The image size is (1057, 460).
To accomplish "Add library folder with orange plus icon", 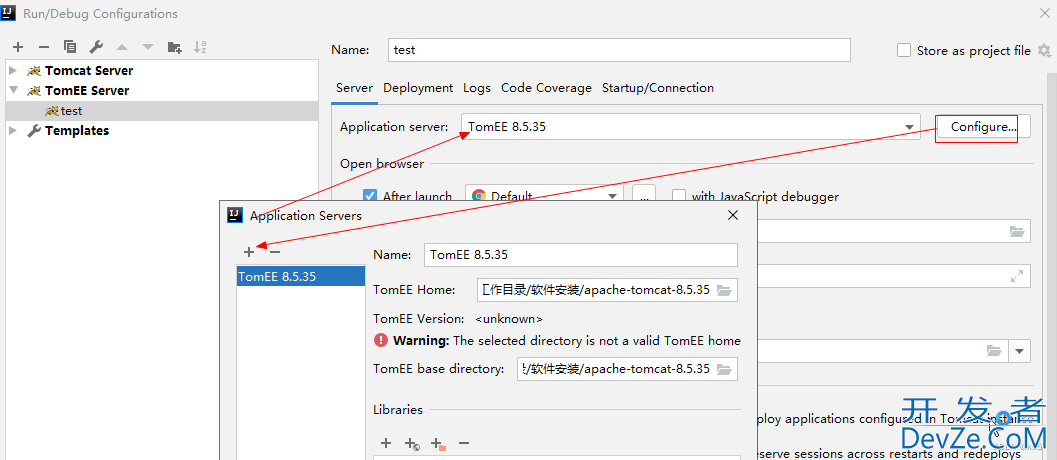I will tap(438, 444).
